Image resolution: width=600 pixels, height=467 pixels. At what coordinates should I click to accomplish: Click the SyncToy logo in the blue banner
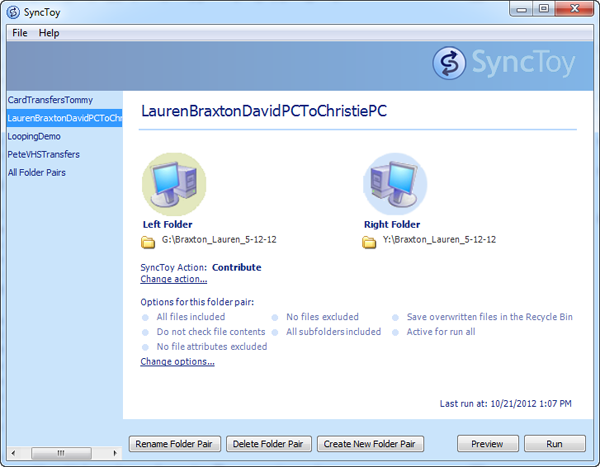tap(504, 63)
